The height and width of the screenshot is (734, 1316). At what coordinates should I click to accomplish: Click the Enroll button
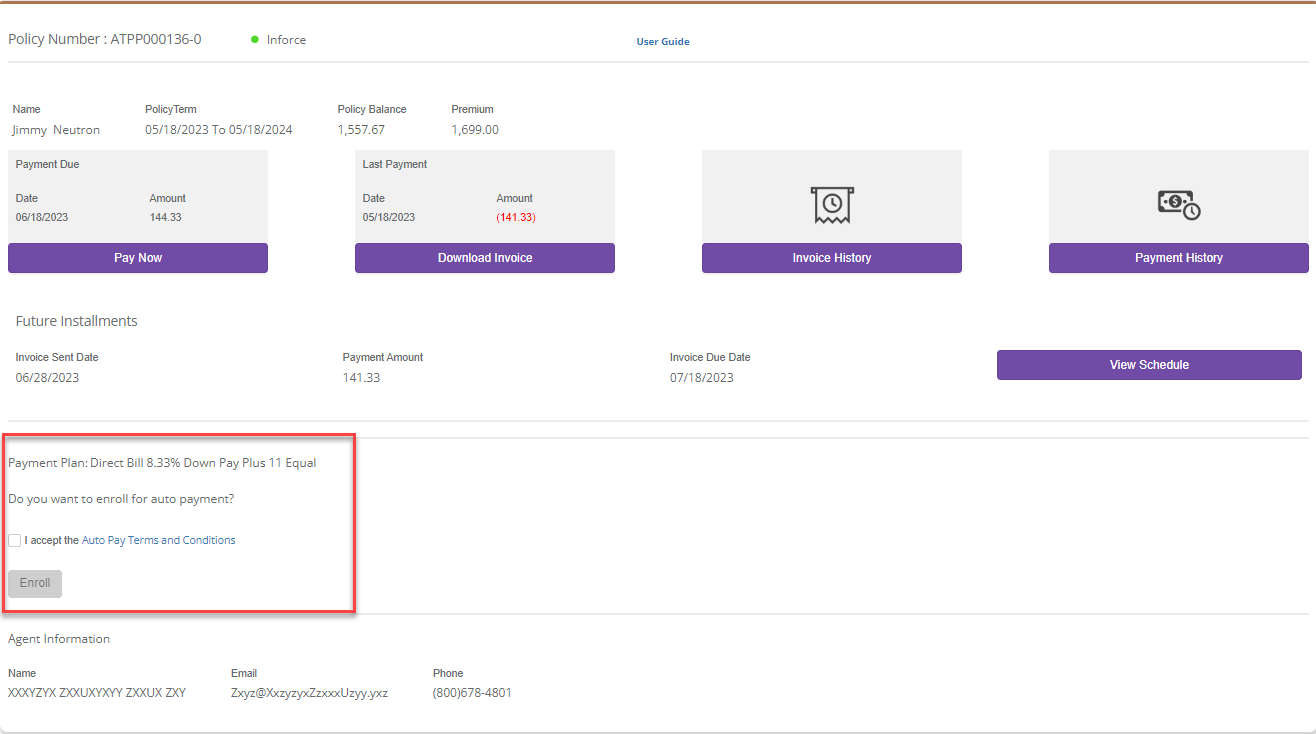[x=35, y=583]
